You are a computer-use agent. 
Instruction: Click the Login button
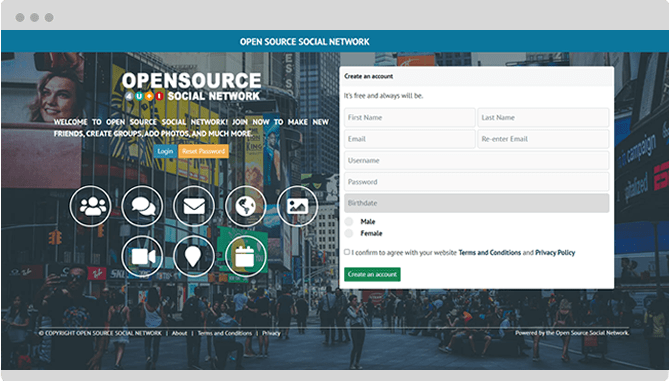pyautogui.click(x=165, y=151)
